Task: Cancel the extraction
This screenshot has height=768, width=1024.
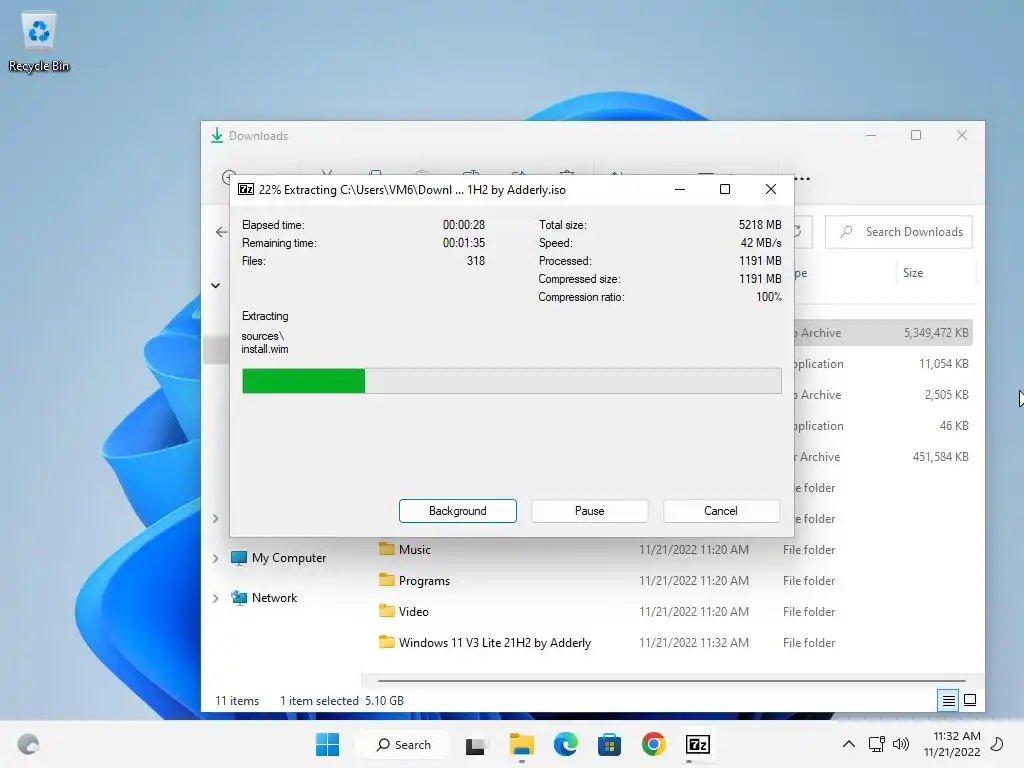Action: [x=721, y=511]
